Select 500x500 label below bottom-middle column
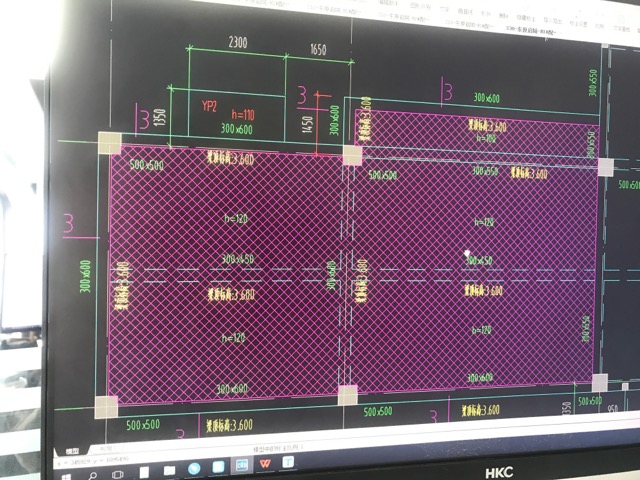This screenshot has height=480, width=640. (x=378, y=411)
